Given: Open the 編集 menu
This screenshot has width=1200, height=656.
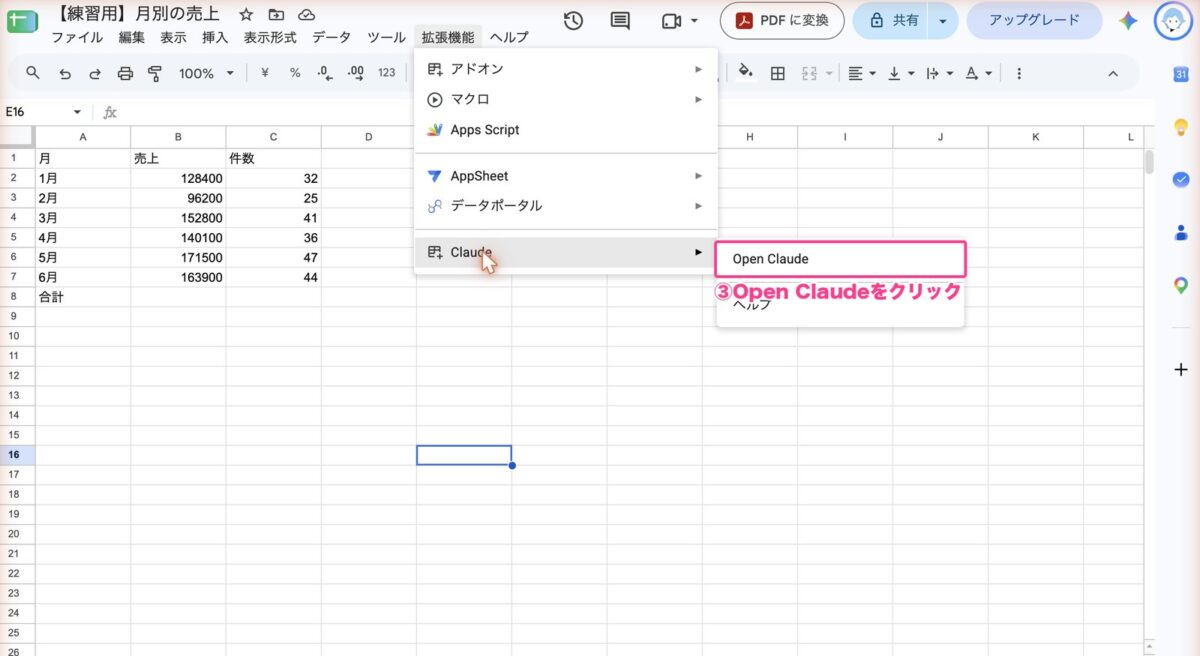Looking at the screenshot, I should click(131, 37).
